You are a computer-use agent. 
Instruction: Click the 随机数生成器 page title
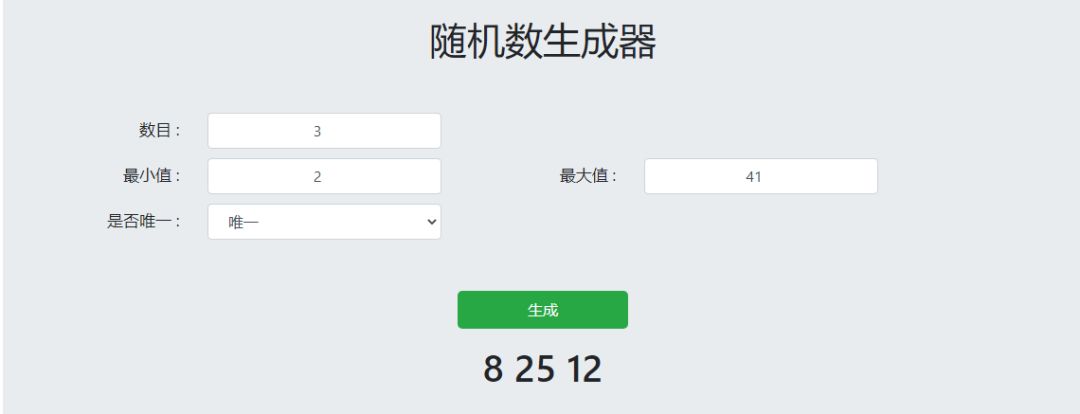[542, 42]
